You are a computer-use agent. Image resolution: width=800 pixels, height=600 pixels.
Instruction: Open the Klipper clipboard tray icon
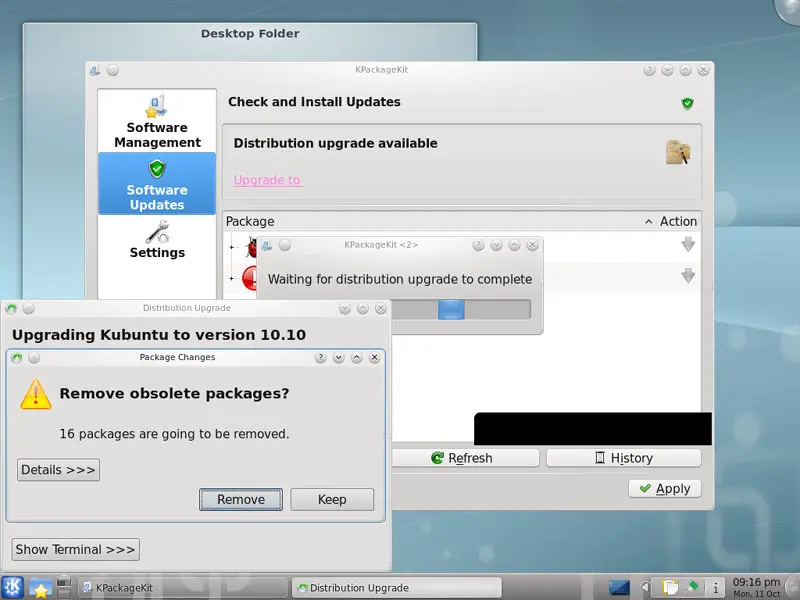tap(669, 588)
